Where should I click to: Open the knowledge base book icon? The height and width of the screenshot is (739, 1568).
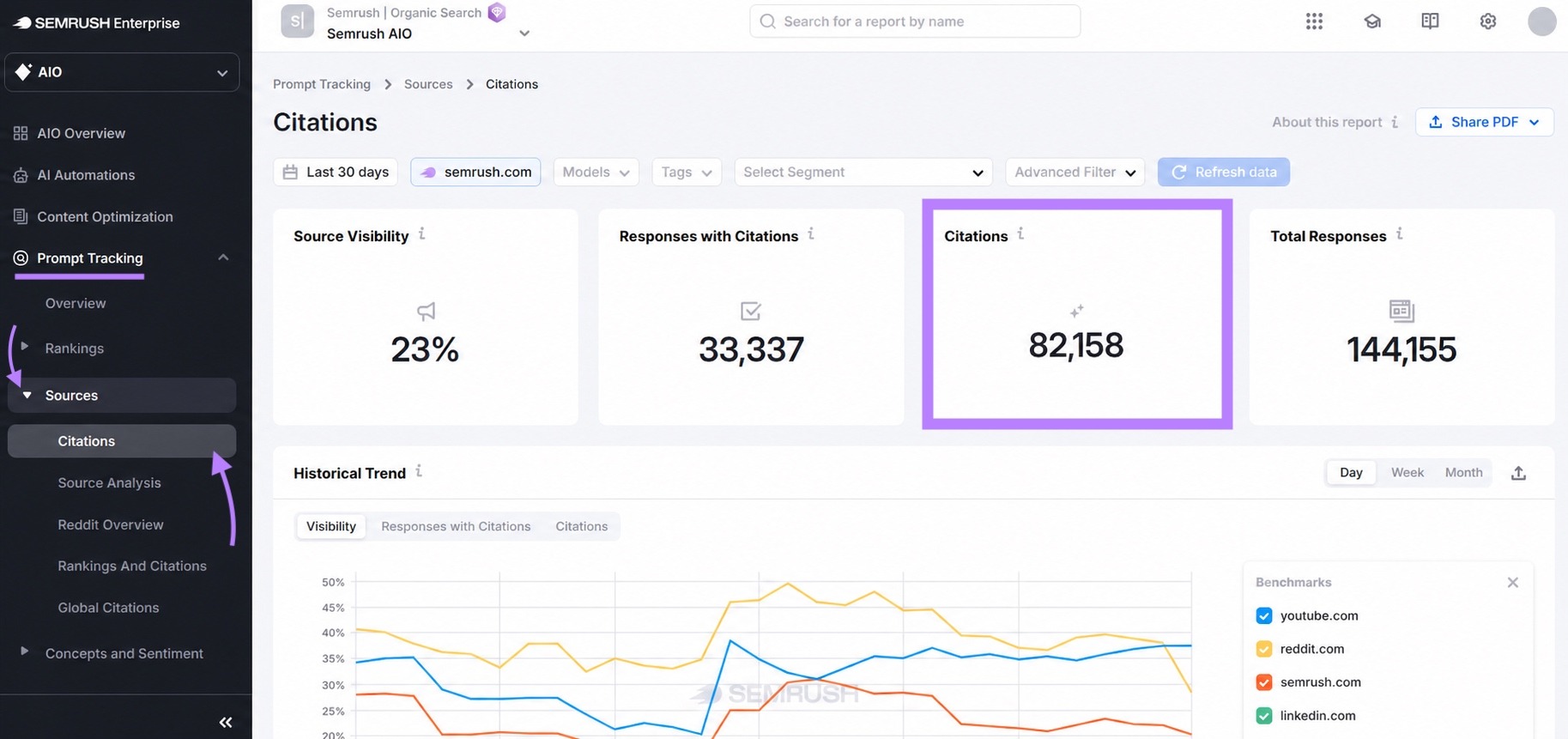click(1430, 21)
